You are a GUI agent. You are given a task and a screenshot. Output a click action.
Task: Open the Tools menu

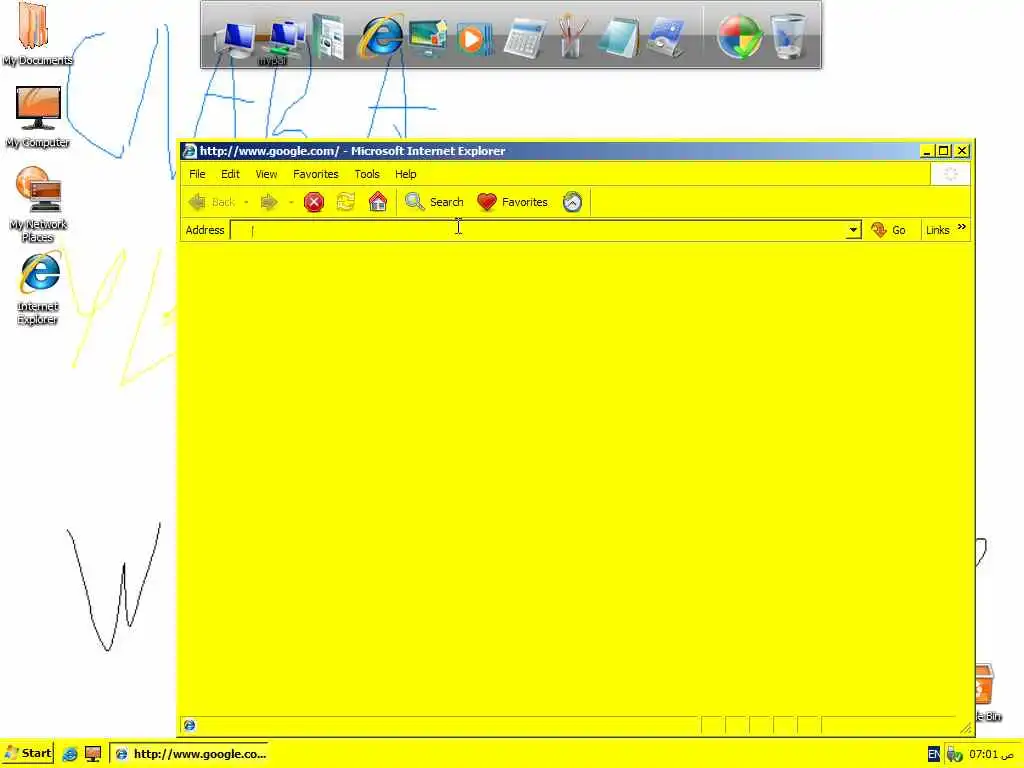(x=367, y=174)
